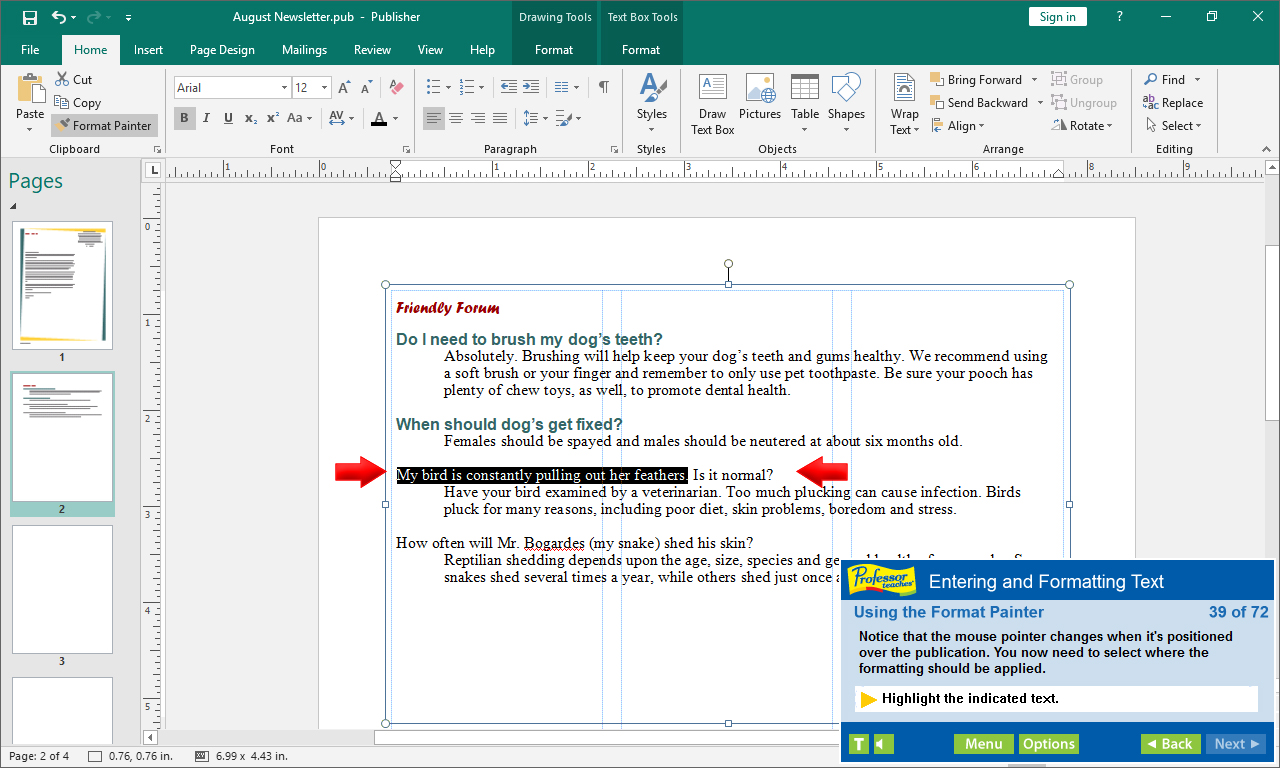Screen dimensions: 1280x768
Task: Insert a Table
Action: point(804,103)
